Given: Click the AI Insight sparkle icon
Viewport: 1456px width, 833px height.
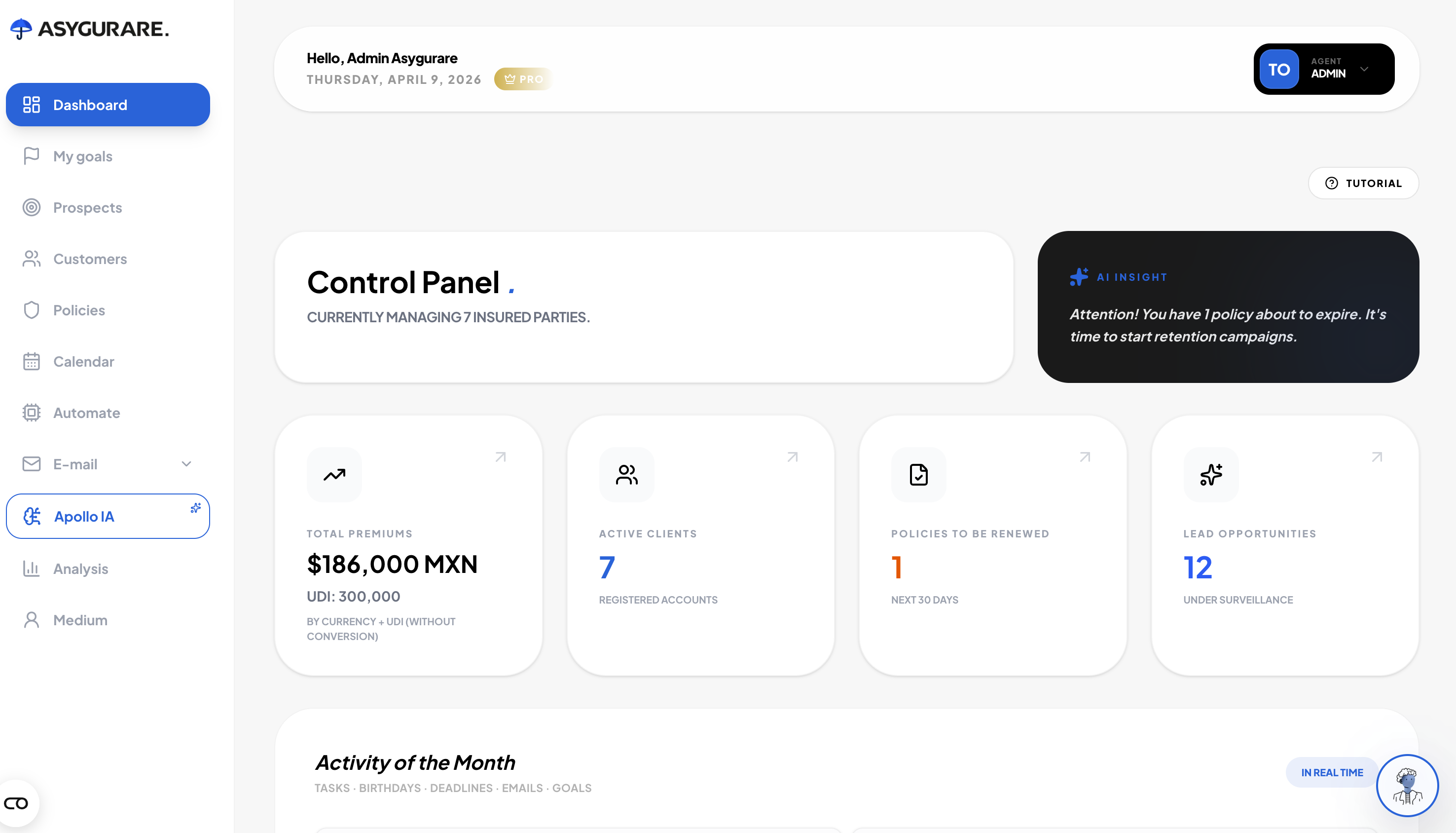Looking at the screenshot, I should pyautogui.click(x=1079, y=277).
